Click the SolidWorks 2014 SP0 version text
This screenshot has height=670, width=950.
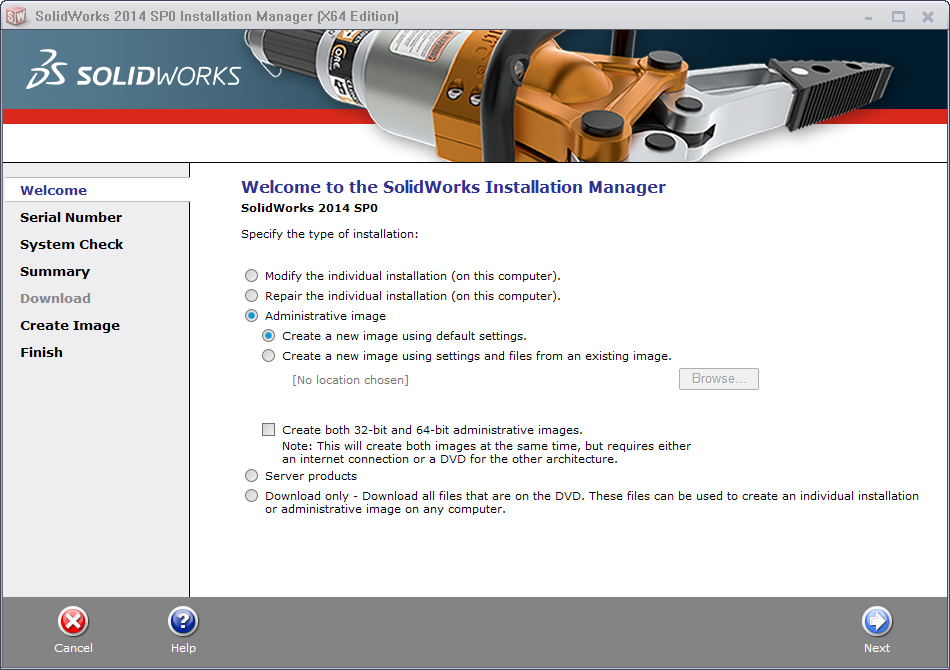[x=309, y=208]
